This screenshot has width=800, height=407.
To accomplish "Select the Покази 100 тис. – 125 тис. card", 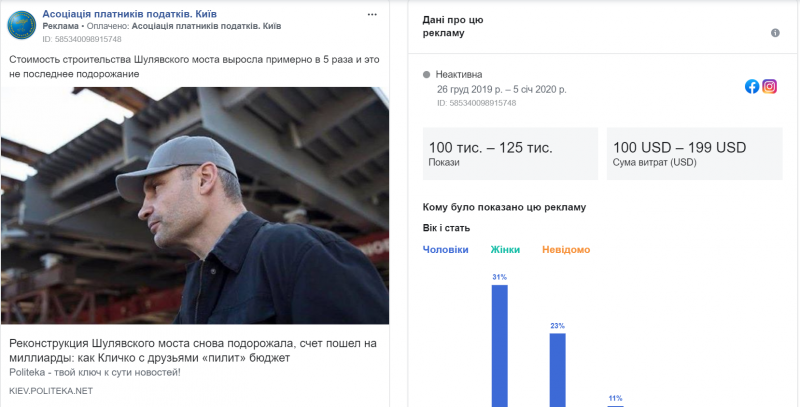I will click(x=507, y=153).
